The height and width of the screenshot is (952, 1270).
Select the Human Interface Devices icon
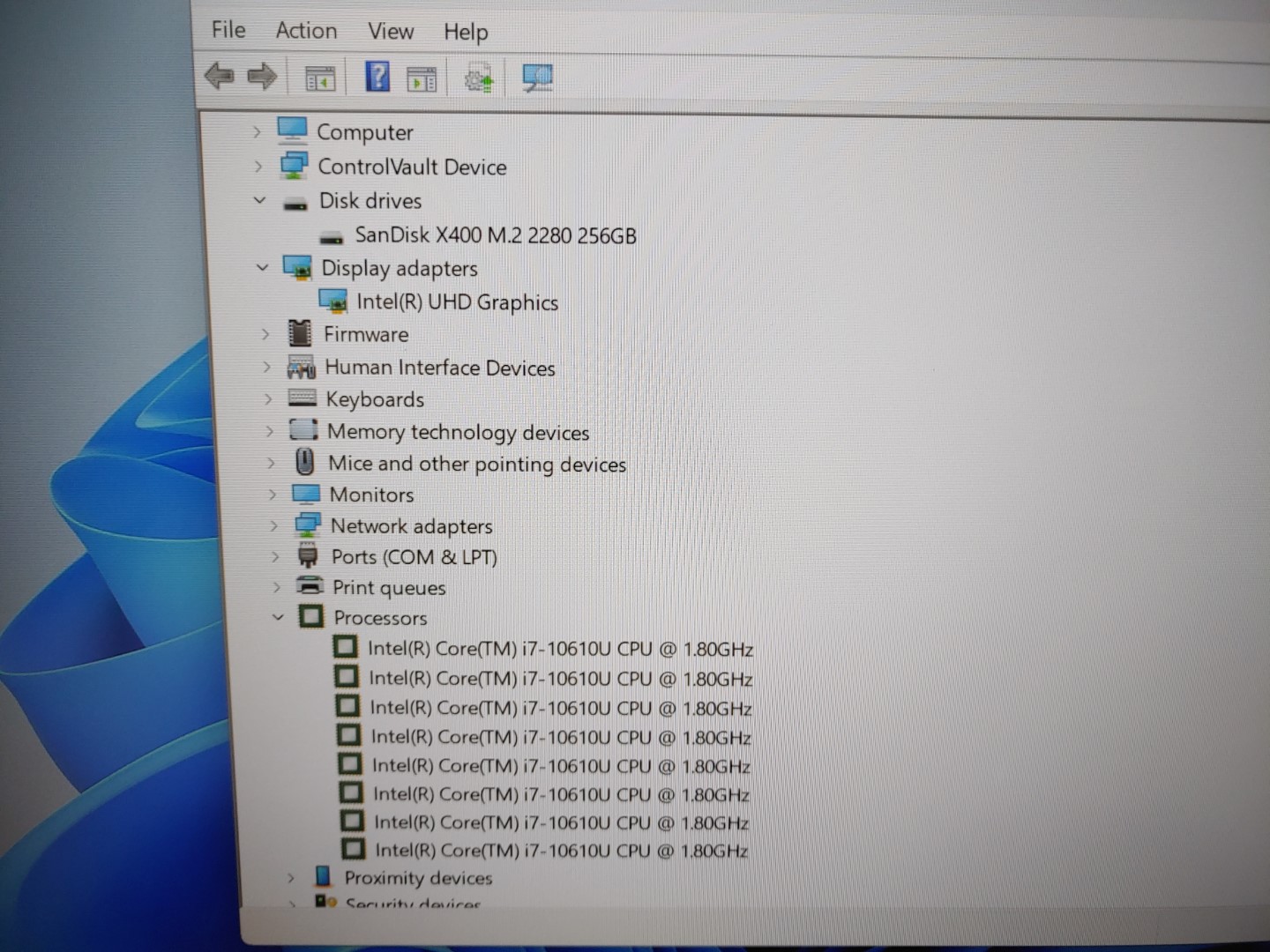pos(301,366)
